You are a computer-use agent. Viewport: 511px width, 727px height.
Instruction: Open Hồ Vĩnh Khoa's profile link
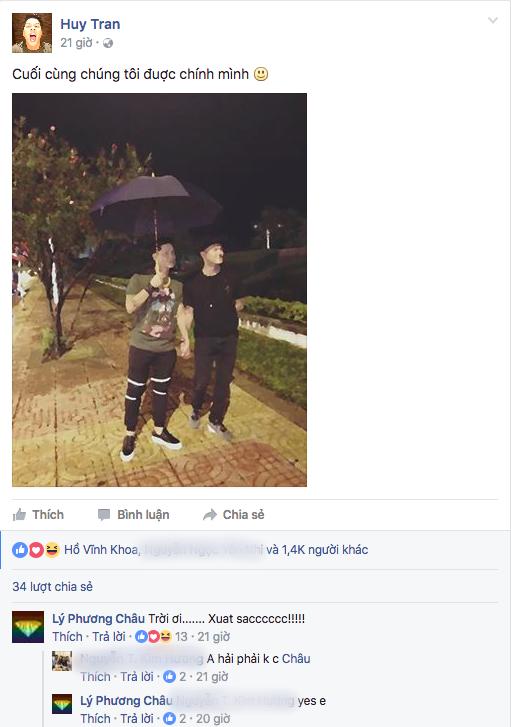point(101,550)
